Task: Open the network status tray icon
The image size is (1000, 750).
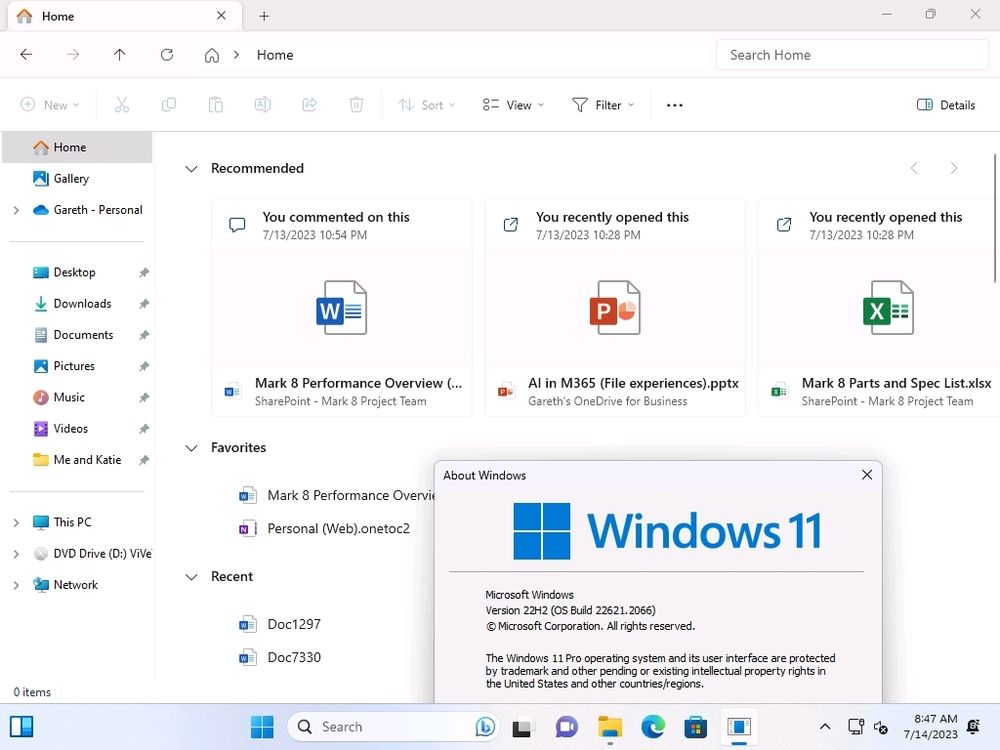Action: (x=855, y=726)
